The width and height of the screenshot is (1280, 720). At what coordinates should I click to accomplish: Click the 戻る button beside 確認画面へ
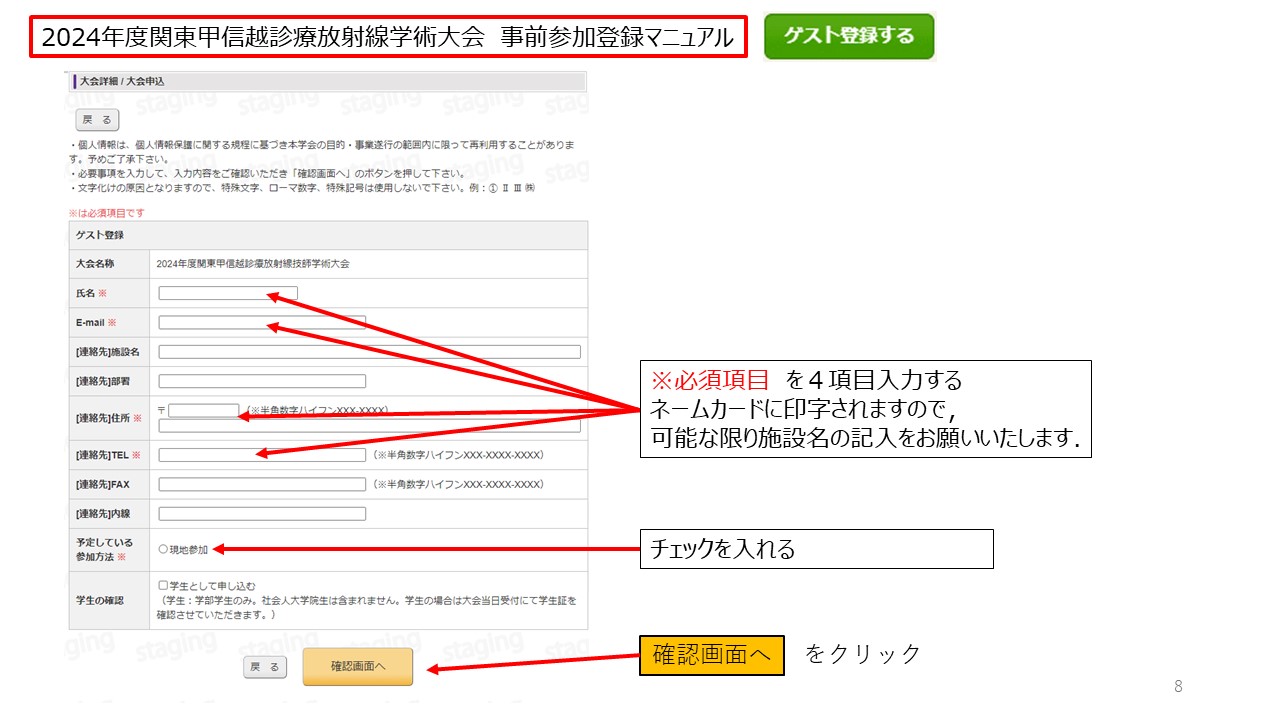pyautogui.click(x=265, y=667)
